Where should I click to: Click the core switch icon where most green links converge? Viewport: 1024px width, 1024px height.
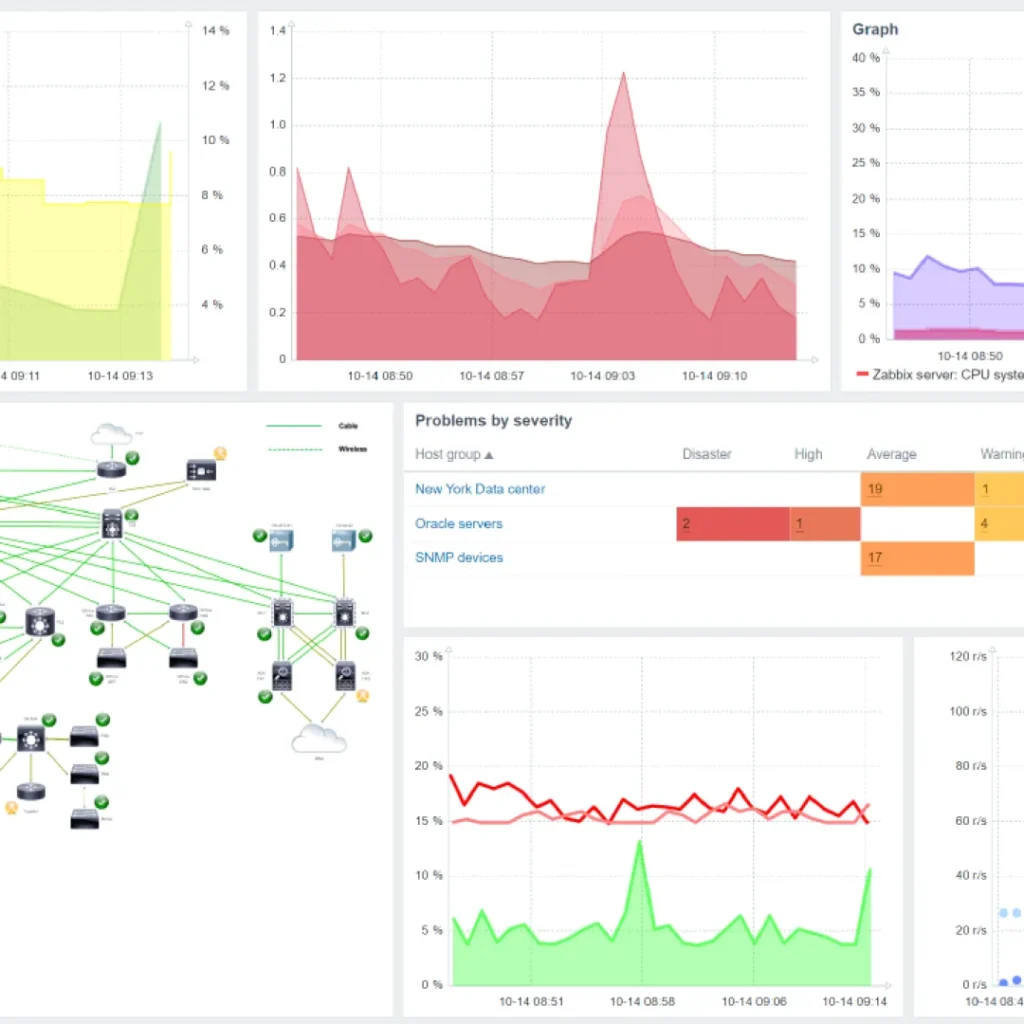[x=112, y=524]
